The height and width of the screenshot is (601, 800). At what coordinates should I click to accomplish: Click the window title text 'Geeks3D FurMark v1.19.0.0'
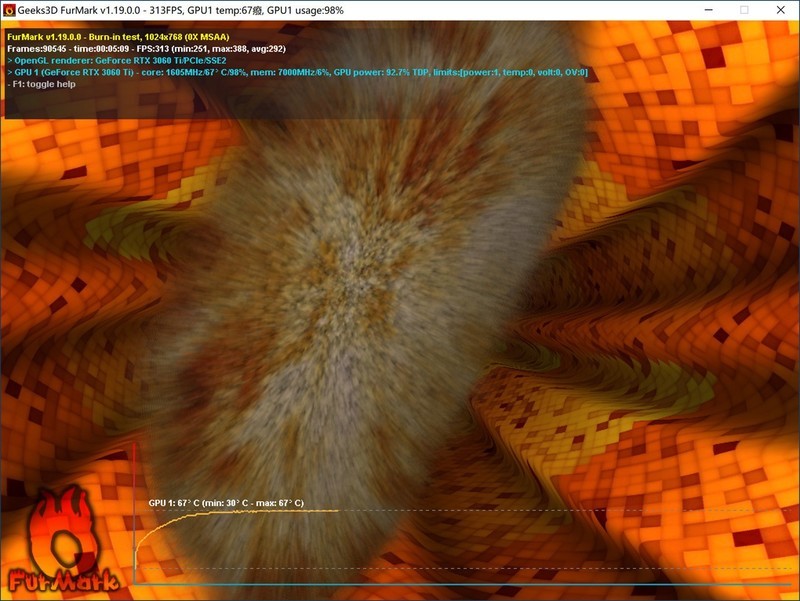tap(79, 10)
